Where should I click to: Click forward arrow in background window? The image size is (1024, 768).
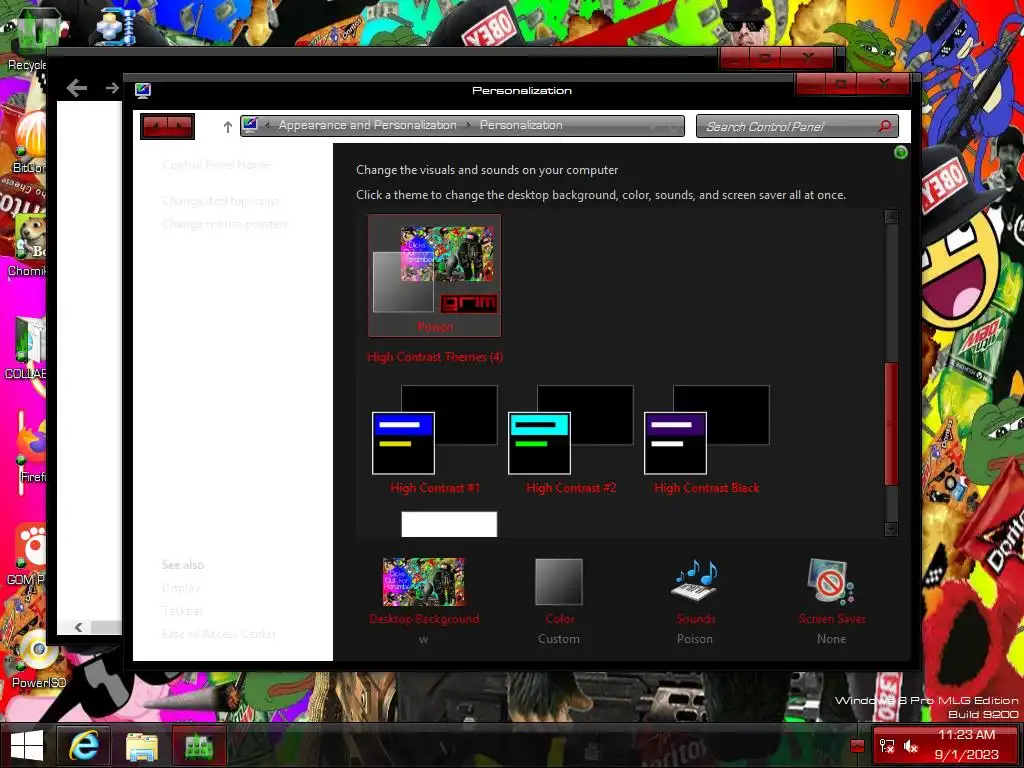pos(112,88)
